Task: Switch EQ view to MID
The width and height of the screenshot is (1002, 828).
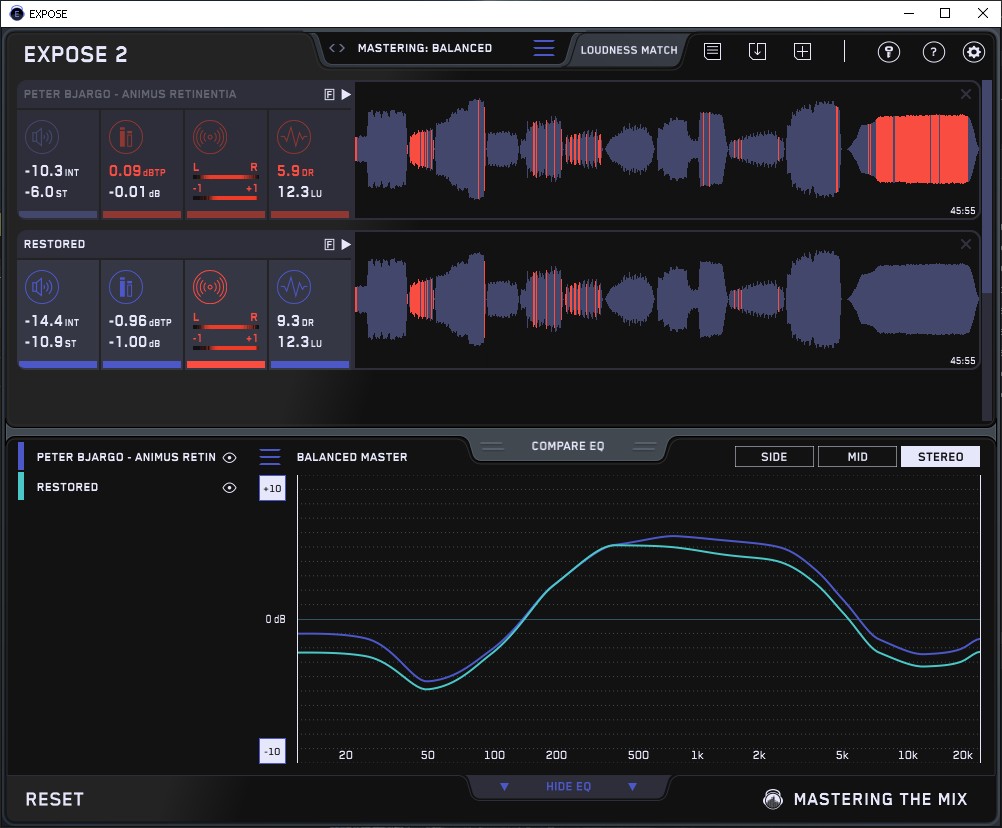Action: pyautogui.click(x=857, y=457)
